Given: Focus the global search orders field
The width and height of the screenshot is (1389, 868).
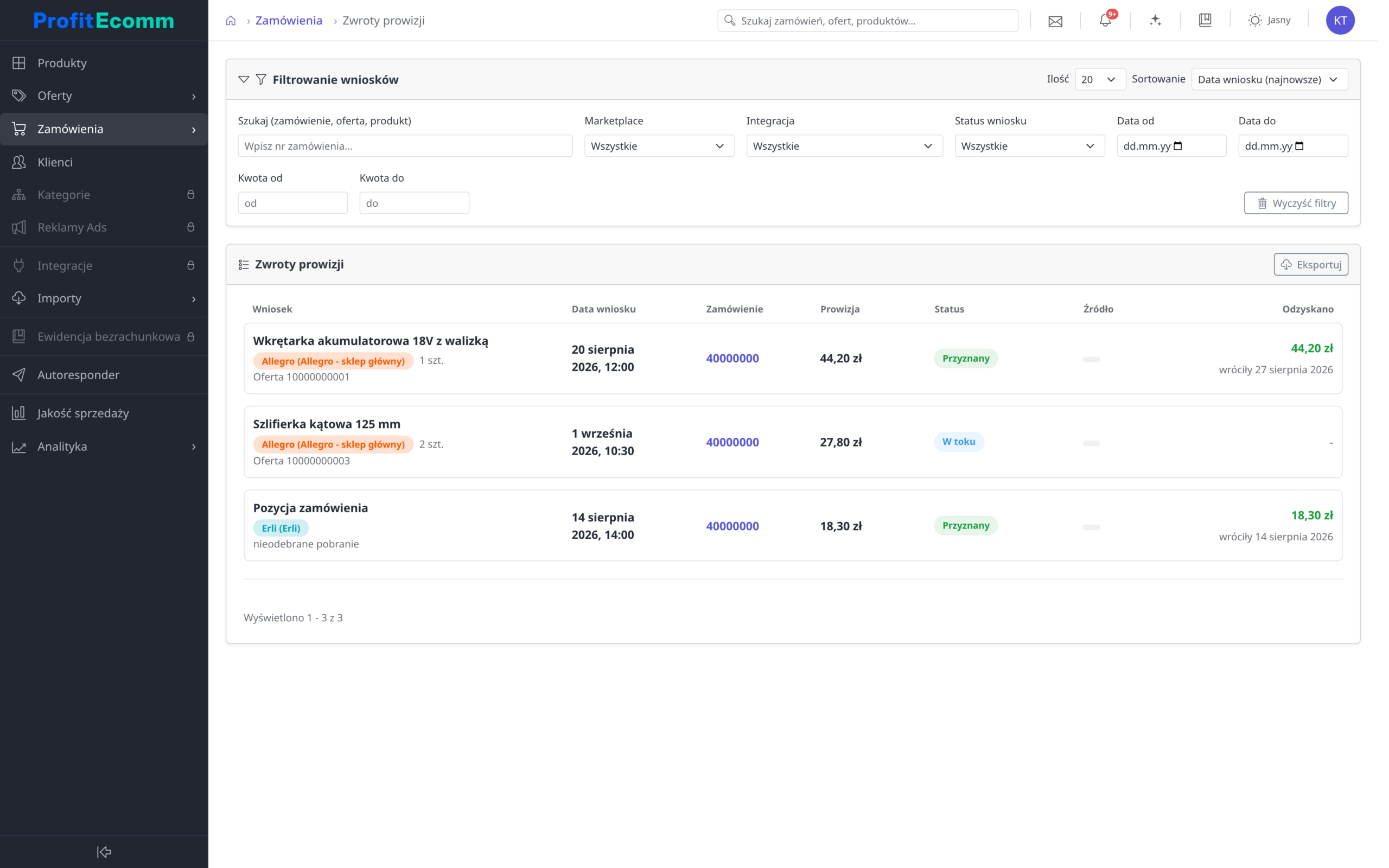Looking at the screenshot, I should click(867, 21).
